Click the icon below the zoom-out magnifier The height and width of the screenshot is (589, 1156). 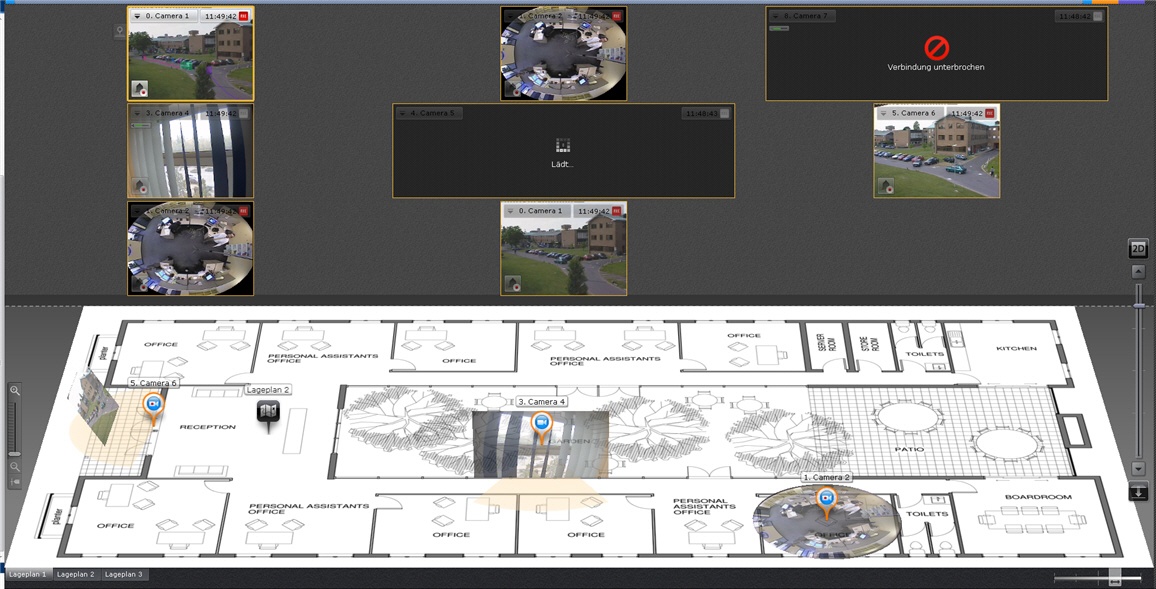(x=15, y=482)
